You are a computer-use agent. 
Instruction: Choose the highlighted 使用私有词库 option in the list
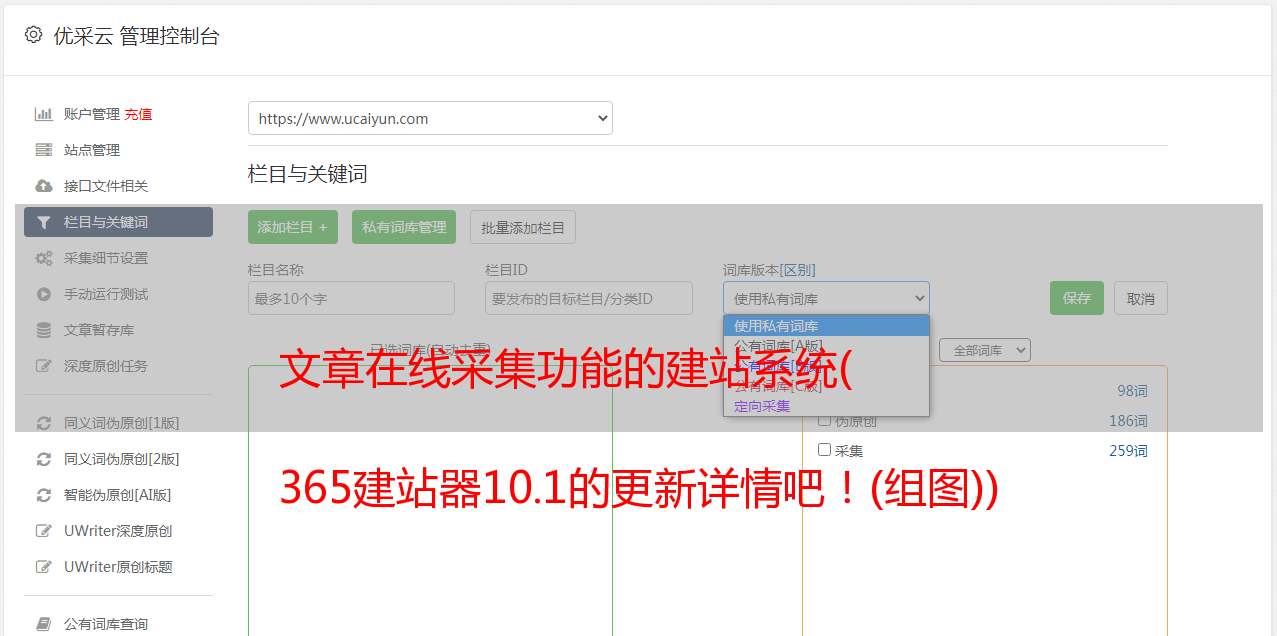click(826, 326)
